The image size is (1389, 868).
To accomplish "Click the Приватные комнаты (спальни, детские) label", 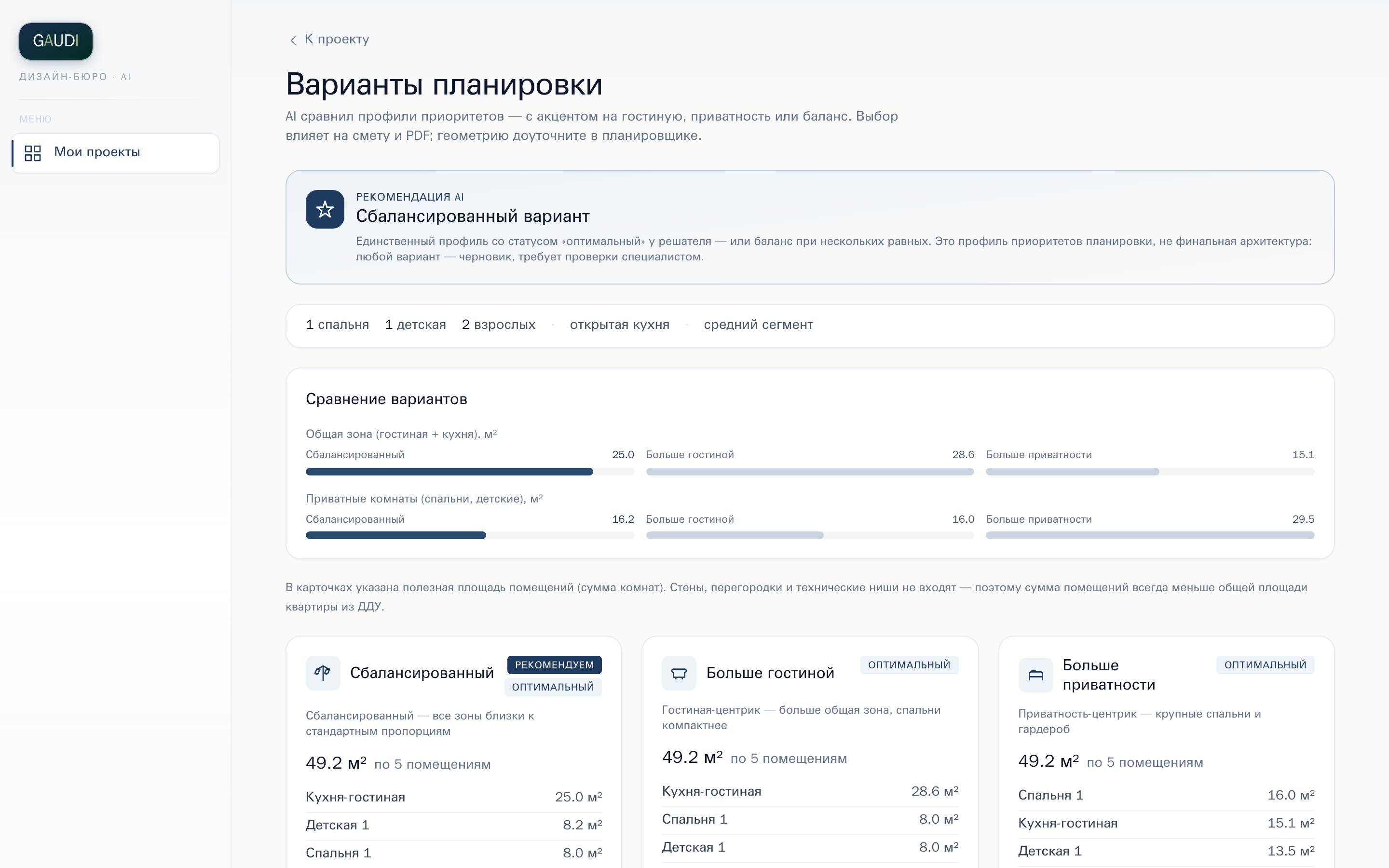I will 424,499.
